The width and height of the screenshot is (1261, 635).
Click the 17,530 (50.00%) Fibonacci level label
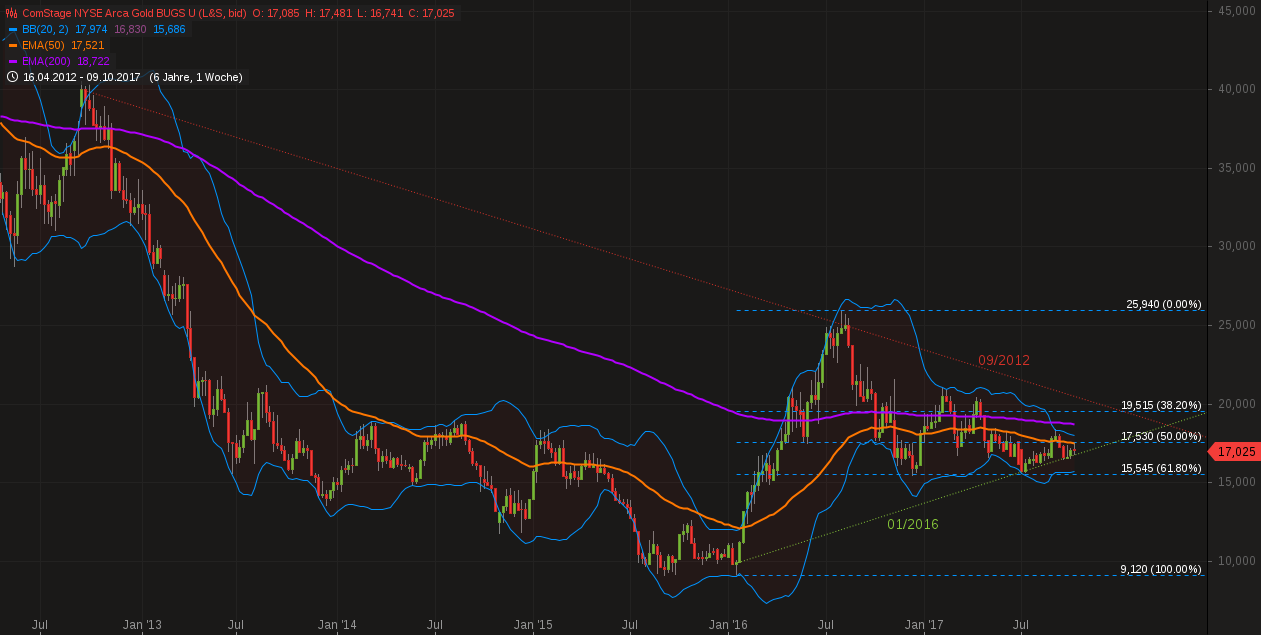coord(1164,436)
